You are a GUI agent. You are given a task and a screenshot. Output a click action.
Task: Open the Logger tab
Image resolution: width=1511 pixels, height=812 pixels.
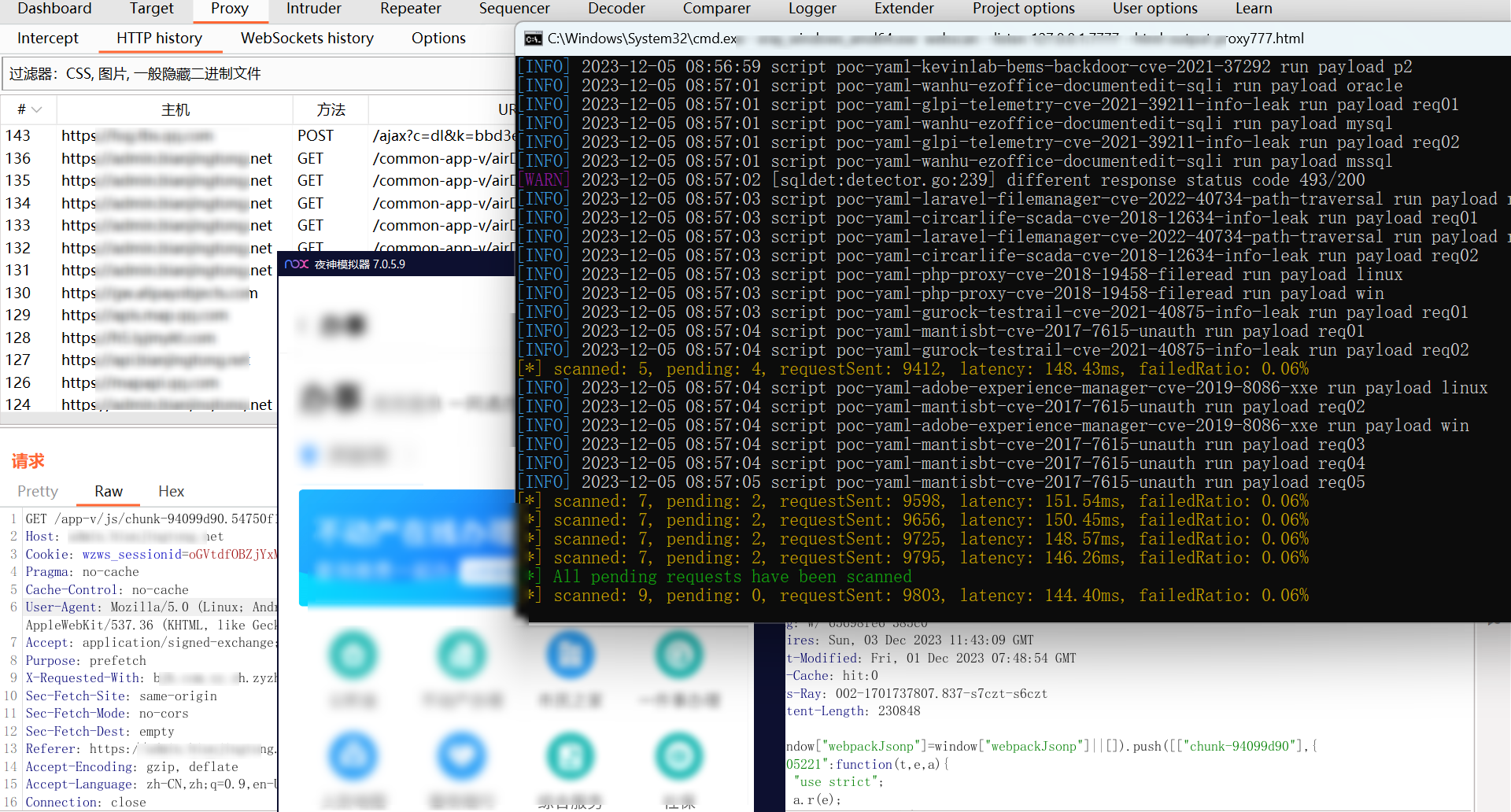tap(812, 9)
